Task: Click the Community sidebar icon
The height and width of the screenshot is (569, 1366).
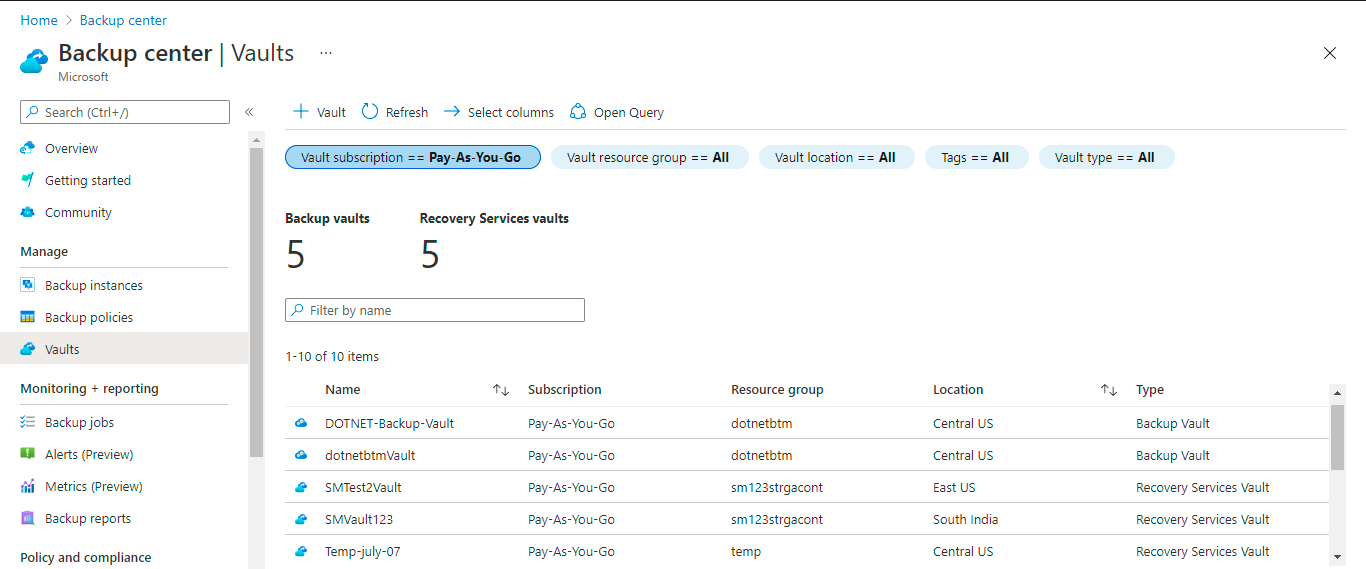Action: tap(28, 212)
